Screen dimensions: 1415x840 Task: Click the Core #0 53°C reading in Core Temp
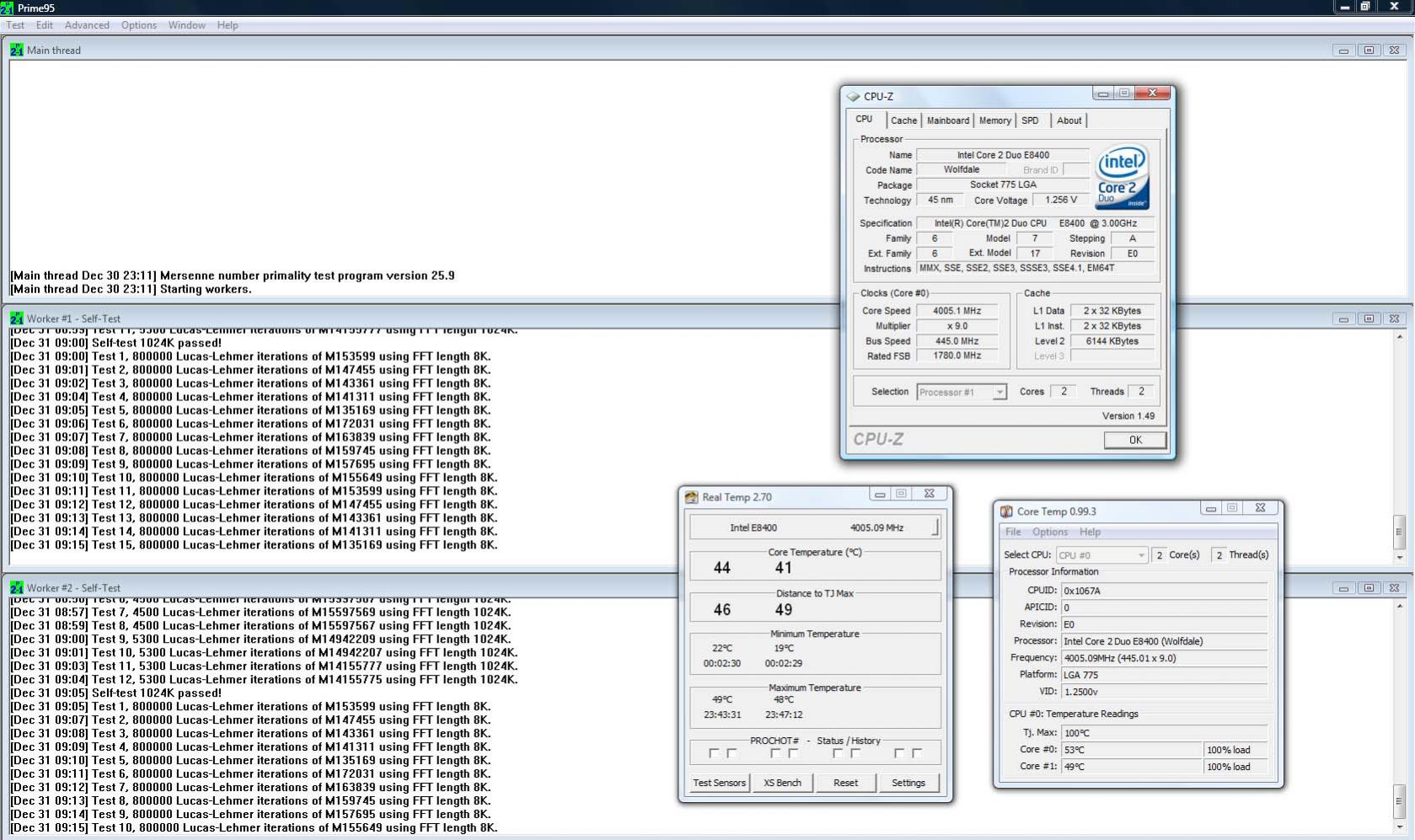pyautogui.click(x=1131, y=750)
